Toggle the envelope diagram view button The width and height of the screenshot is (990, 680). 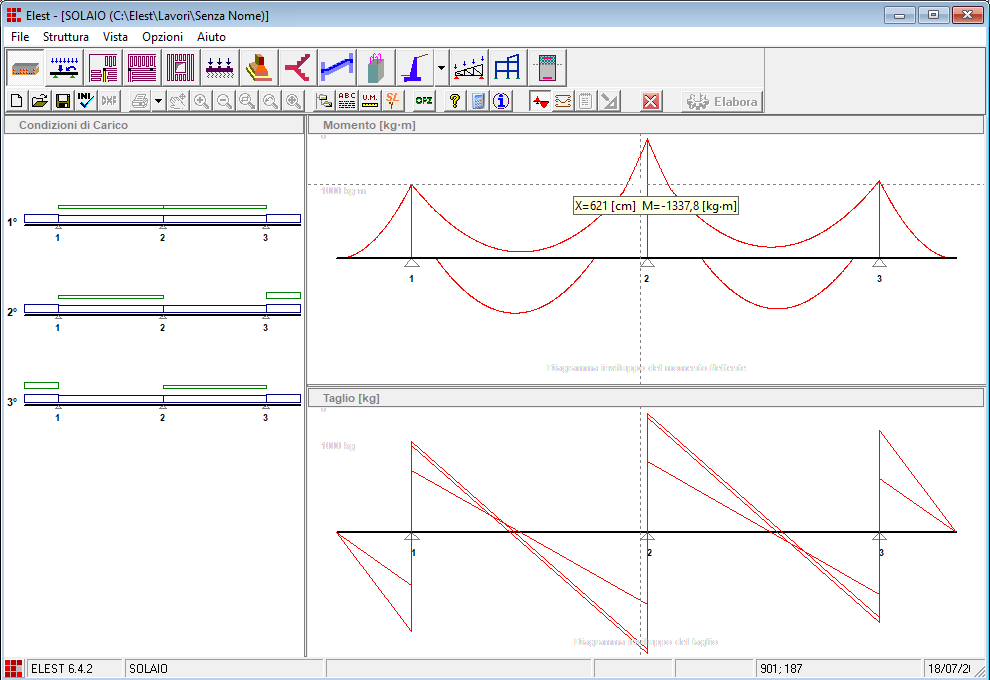point(563,101)
